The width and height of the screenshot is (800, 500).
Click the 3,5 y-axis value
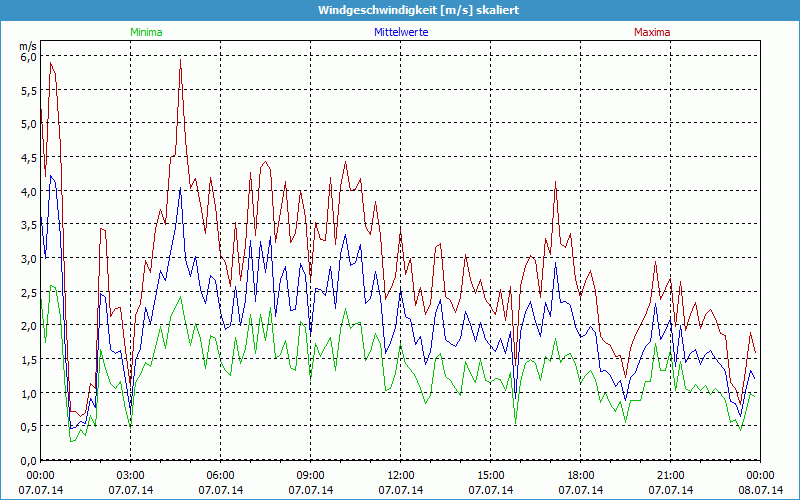click(x=29, y=225)
